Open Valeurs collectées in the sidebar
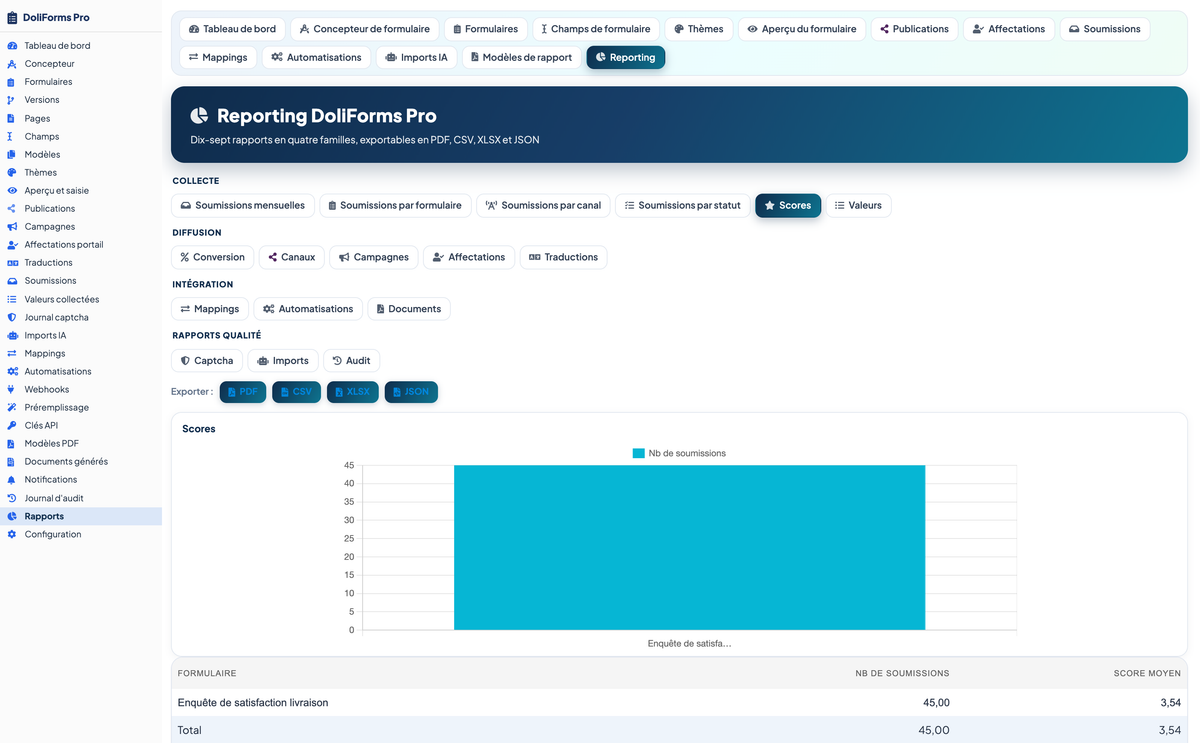The width and height of the screenshot is (1200, 743). [x=80, y=299]
